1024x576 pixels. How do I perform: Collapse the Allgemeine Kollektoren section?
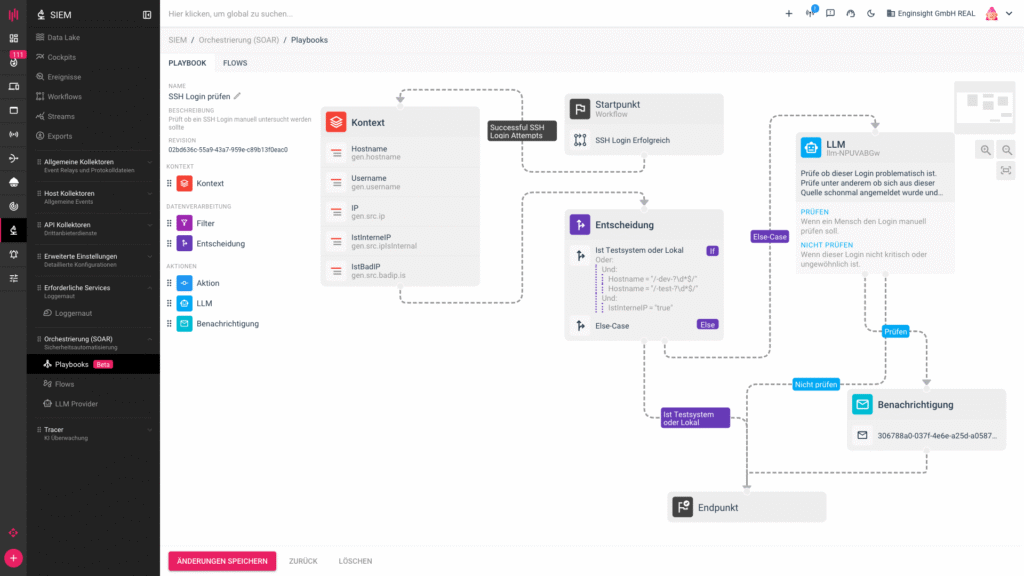150,162
